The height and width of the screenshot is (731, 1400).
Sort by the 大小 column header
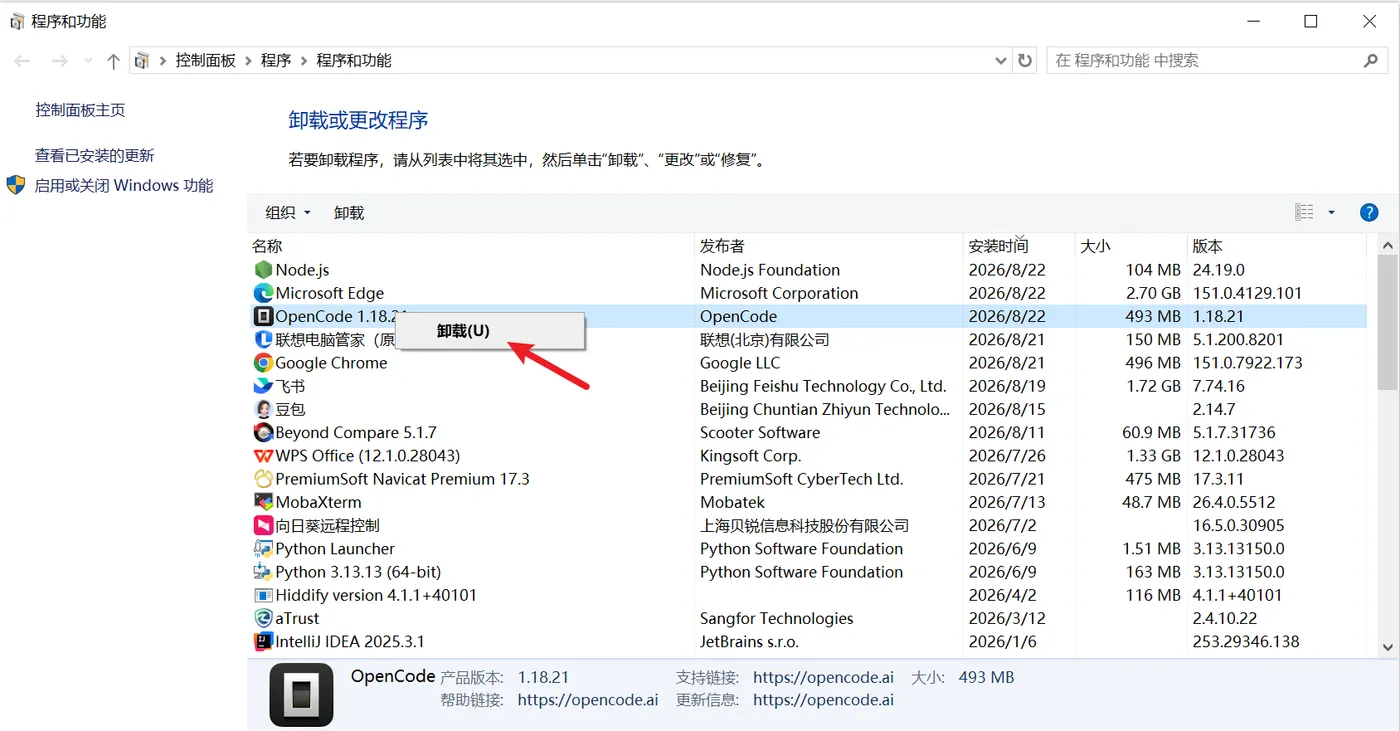[x=1130, y=246]
